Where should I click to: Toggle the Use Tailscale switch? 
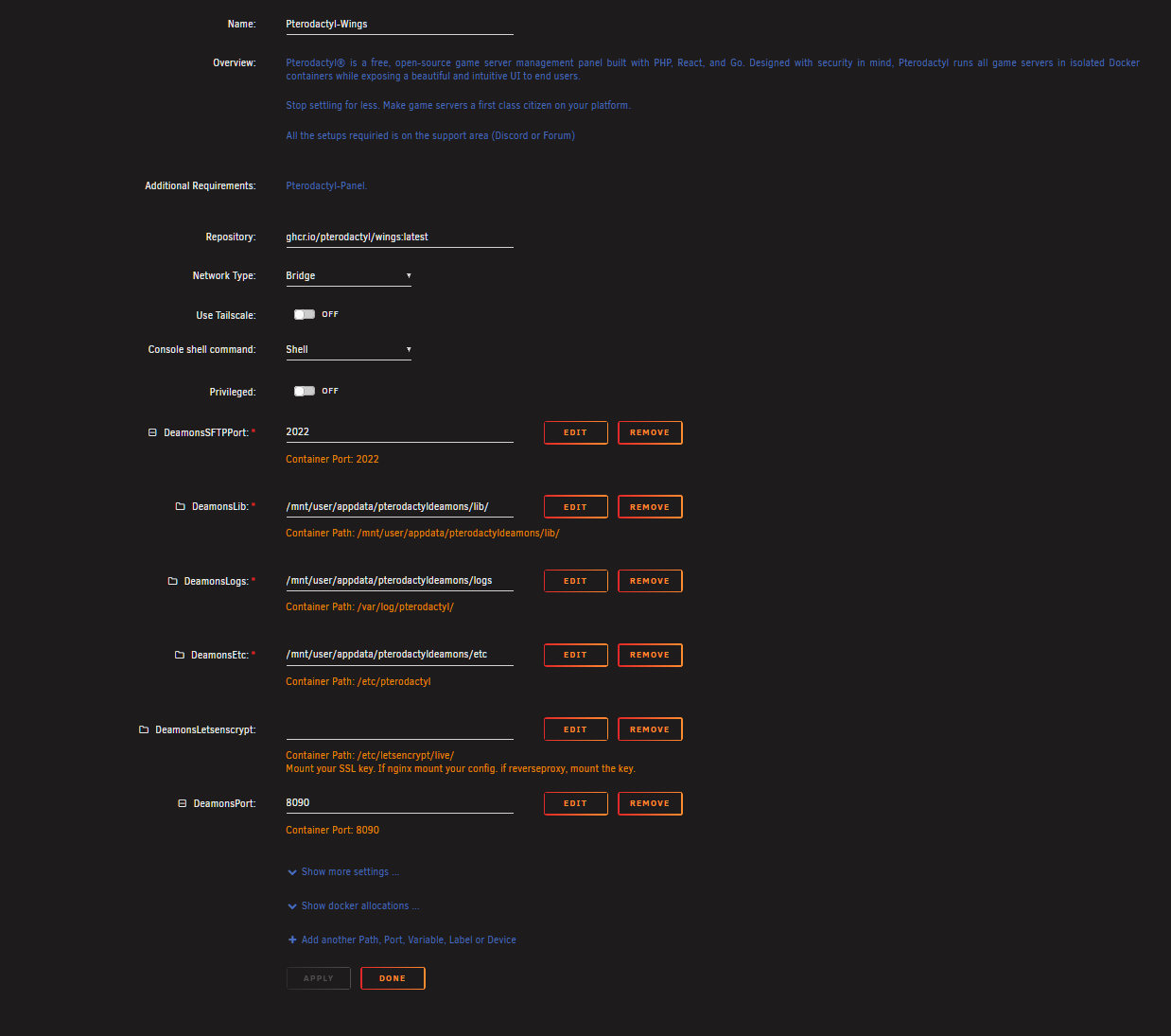pos(305,314)
